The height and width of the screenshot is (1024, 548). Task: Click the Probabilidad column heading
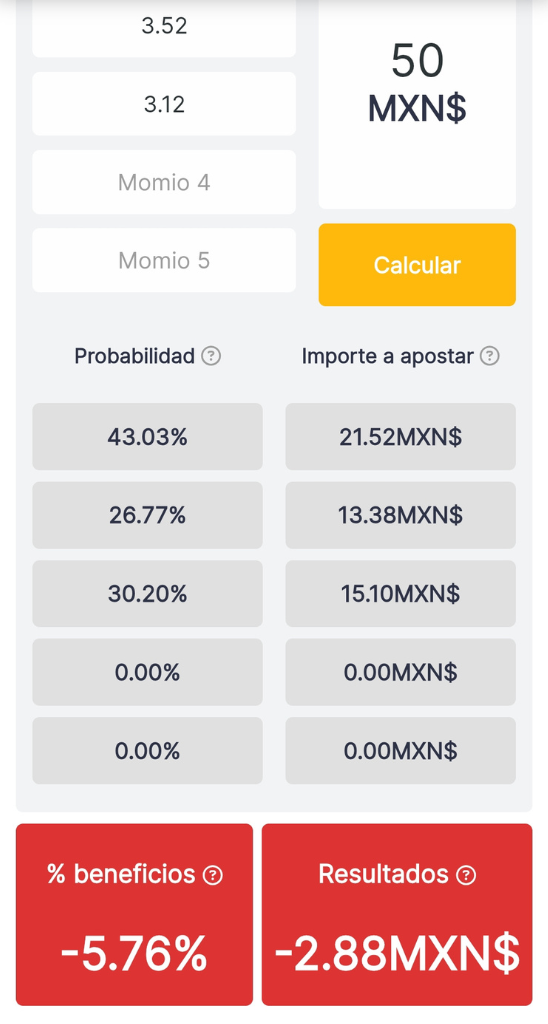(135, 356)
